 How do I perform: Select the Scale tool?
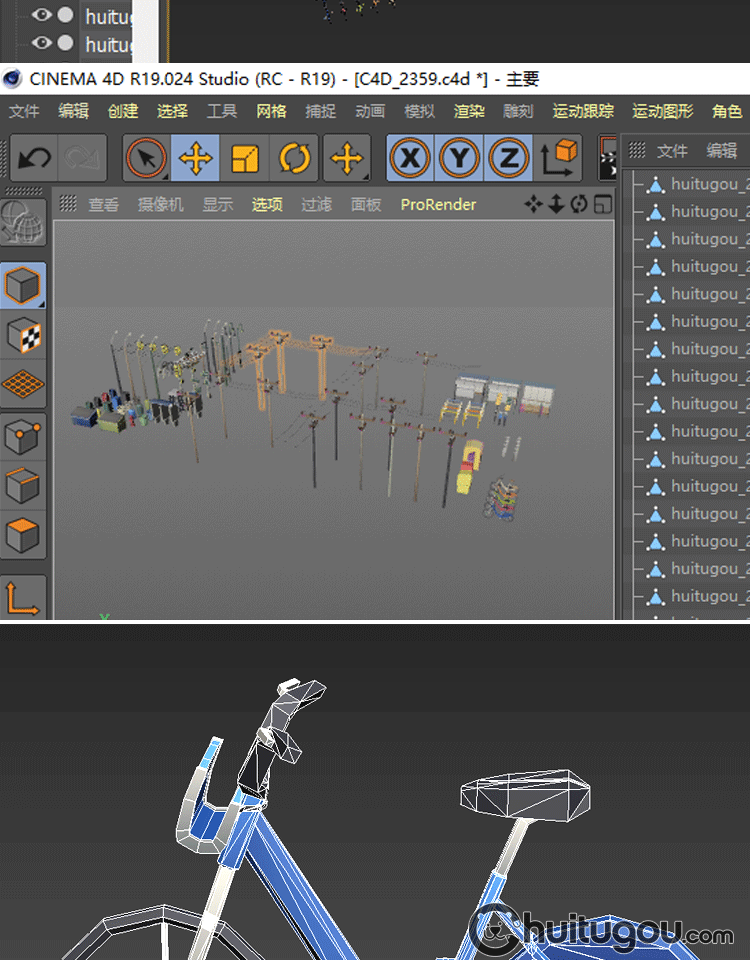[245, 158]
